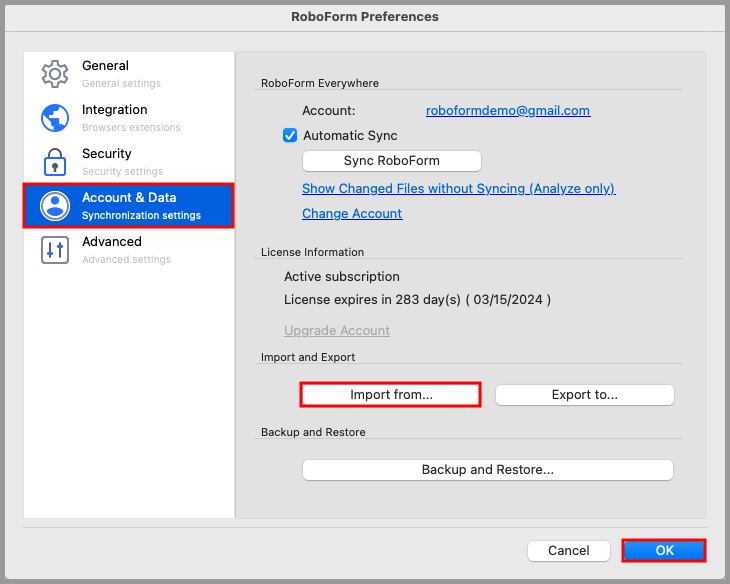Viewport: 730px width, 584px height.
Task: Click the globe icon for Integration
Action: pyautogui.click(x=54, y=118)
